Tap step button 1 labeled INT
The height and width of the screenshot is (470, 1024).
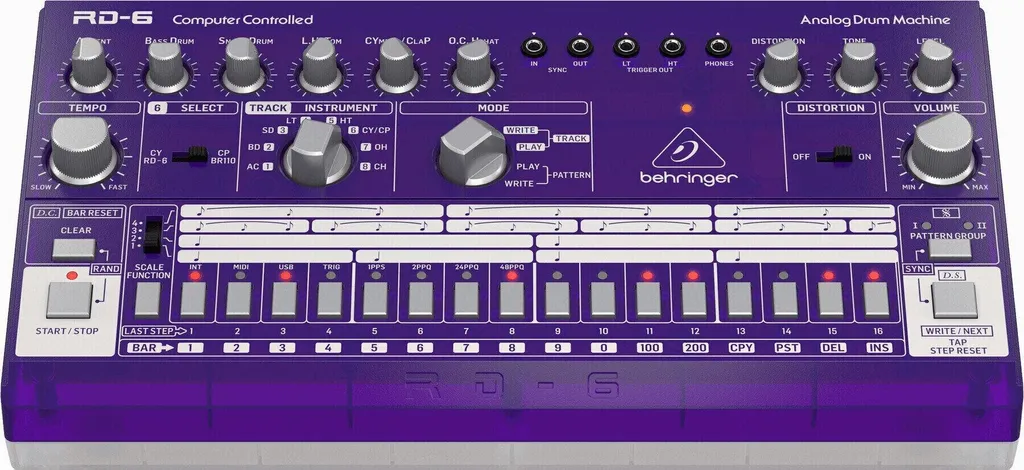194,300
